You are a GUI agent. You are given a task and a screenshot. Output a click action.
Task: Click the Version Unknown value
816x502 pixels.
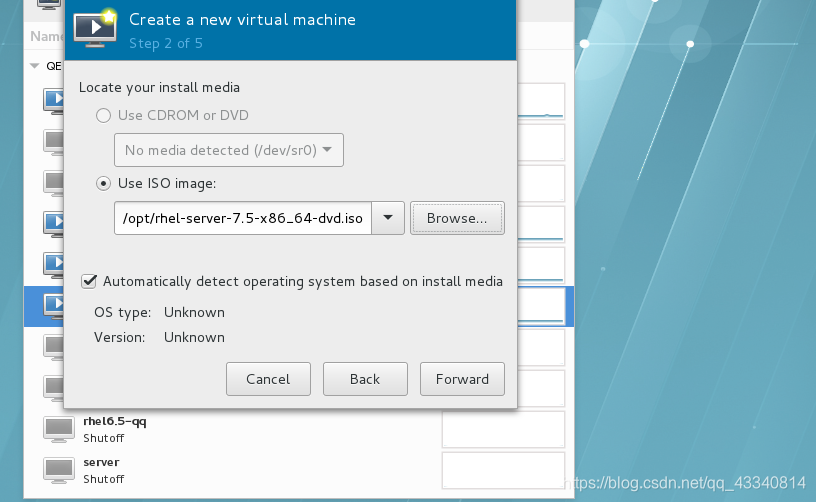click(x=194, y=337)
